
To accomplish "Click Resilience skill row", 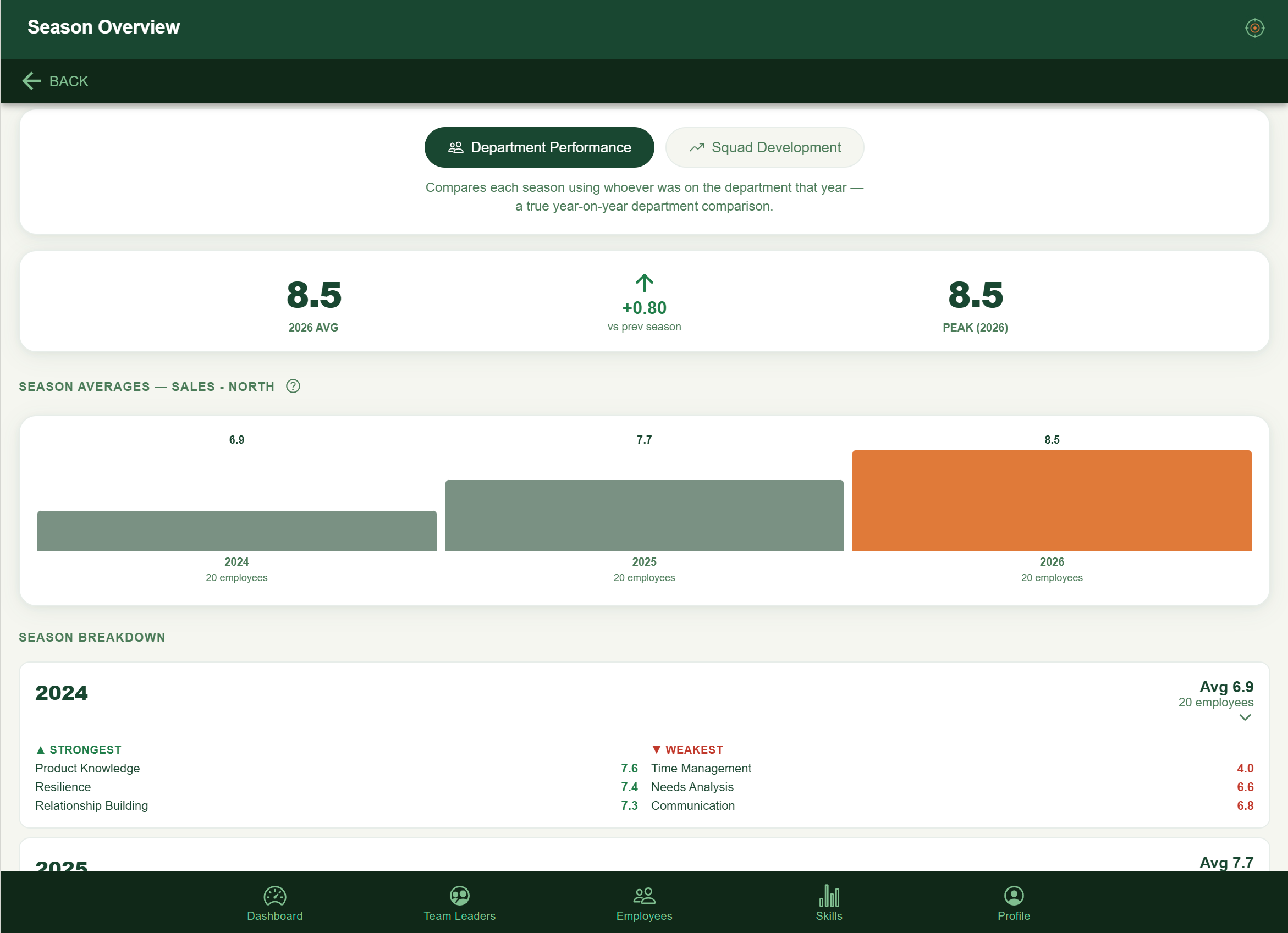I will point(336,787).
